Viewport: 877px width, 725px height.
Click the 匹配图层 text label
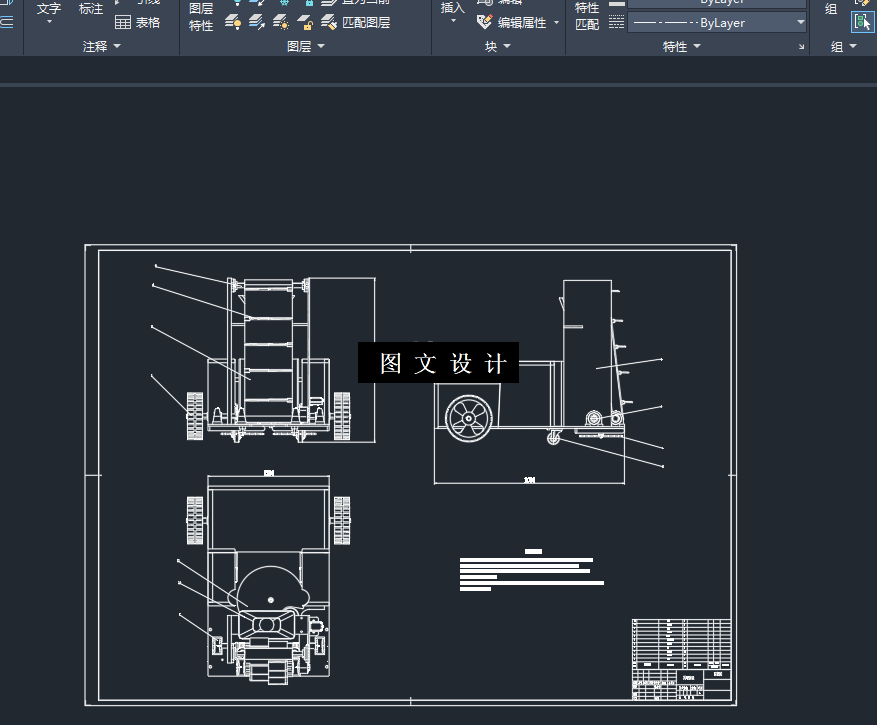(366, 23)
